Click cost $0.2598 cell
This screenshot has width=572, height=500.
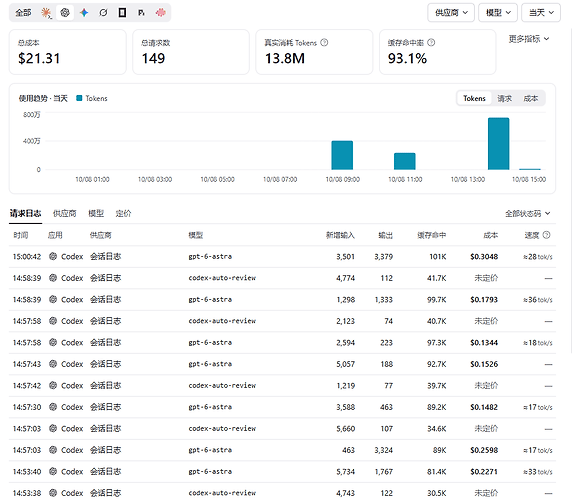click(484, 450)
